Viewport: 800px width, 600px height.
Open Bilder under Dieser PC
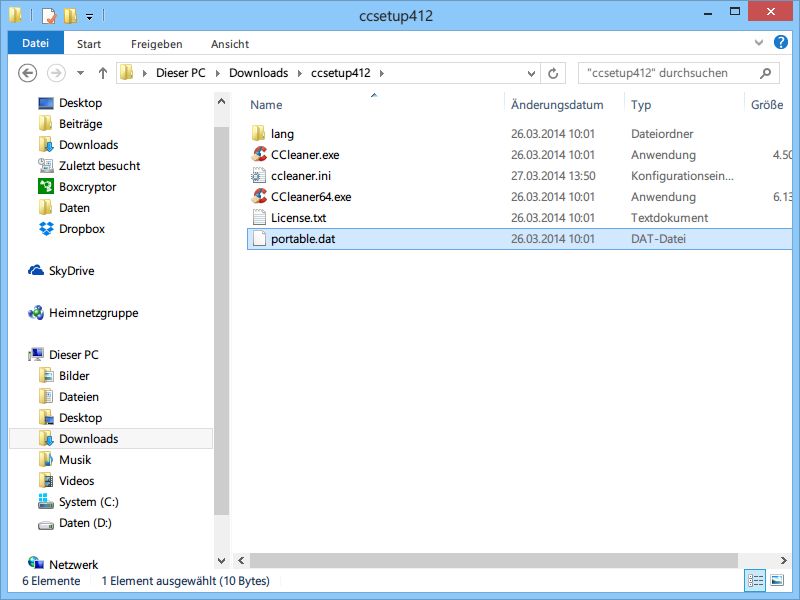tap(74, 376)
